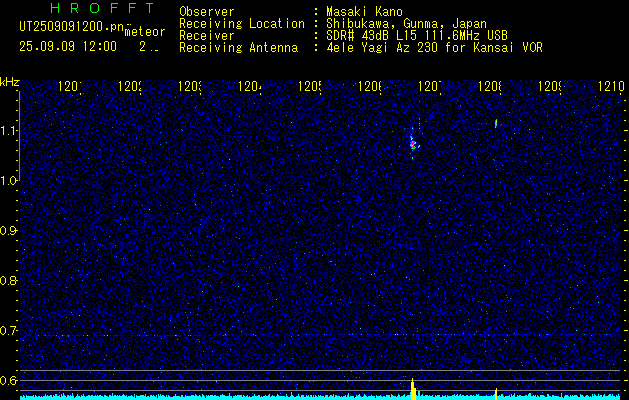The width and height of the screenshot is (629, 400).
Task: Click the small yellow spike near 1208 at bottom
Action: 496,394
